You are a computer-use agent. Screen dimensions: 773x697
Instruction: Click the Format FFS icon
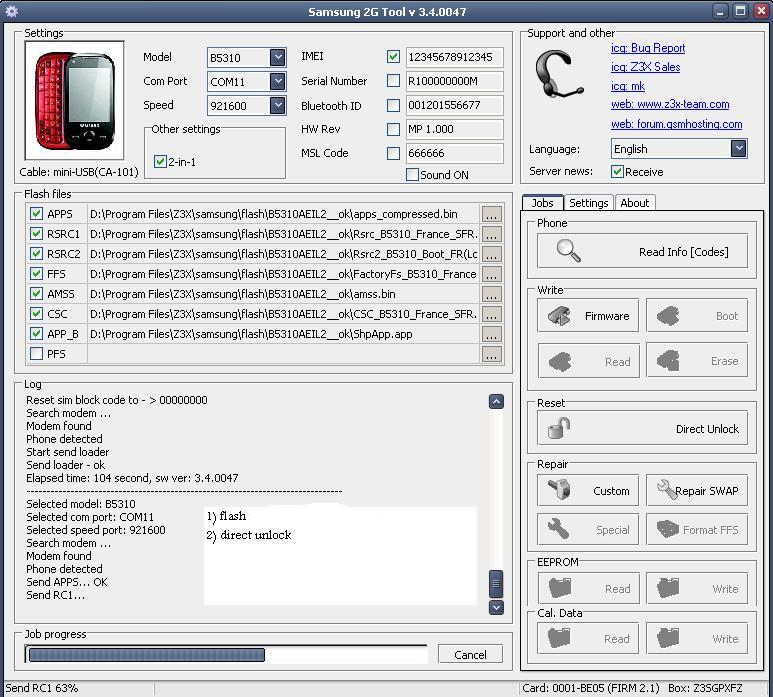tap(668, 529)
